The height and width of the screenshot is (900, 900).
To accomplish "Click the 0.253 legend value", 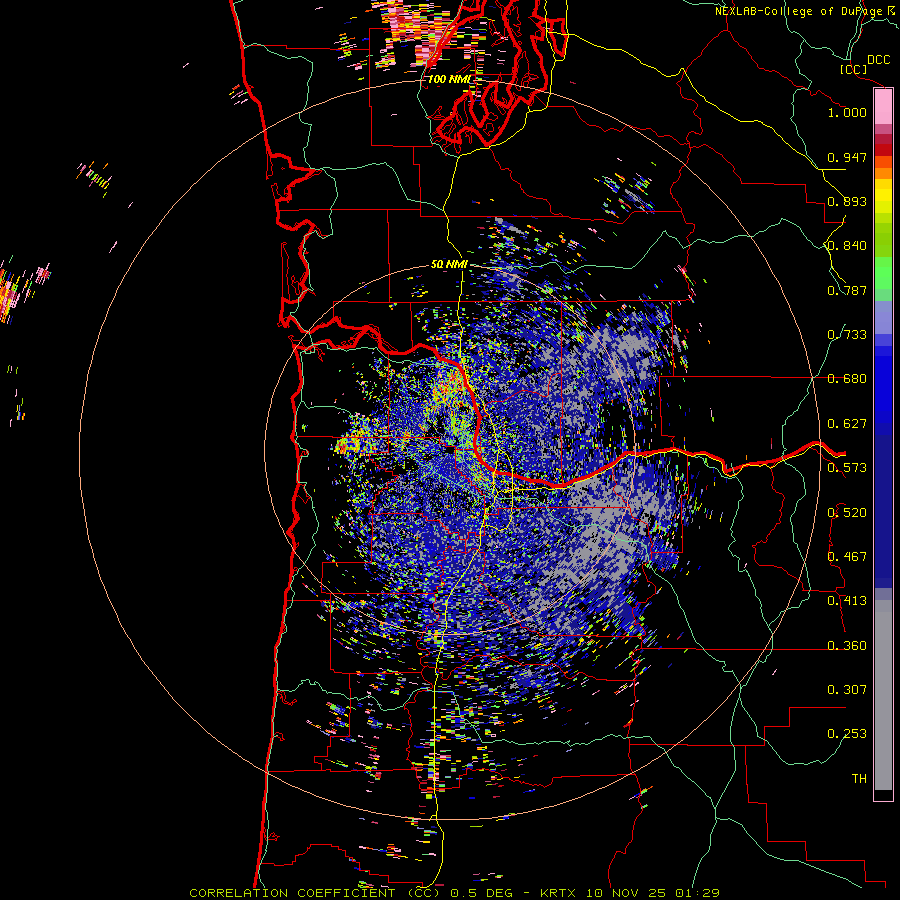I will pos(847,734).
